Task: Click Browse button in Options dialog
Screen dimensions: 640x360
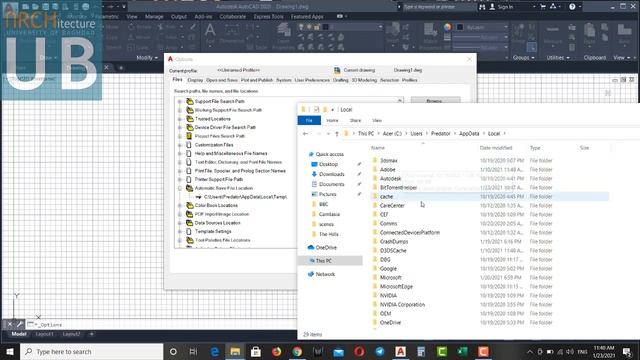Action: coord(436,100)
